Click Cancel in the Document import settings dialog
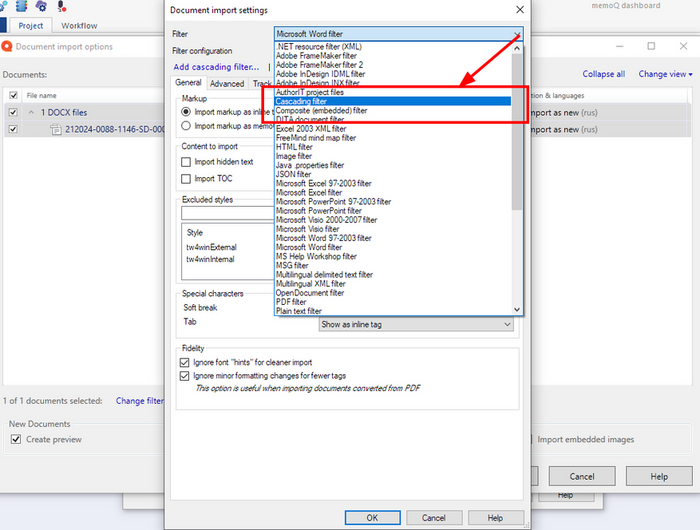Image resolution: width=700 pixels, height=530 pixels. click(433, 517)
